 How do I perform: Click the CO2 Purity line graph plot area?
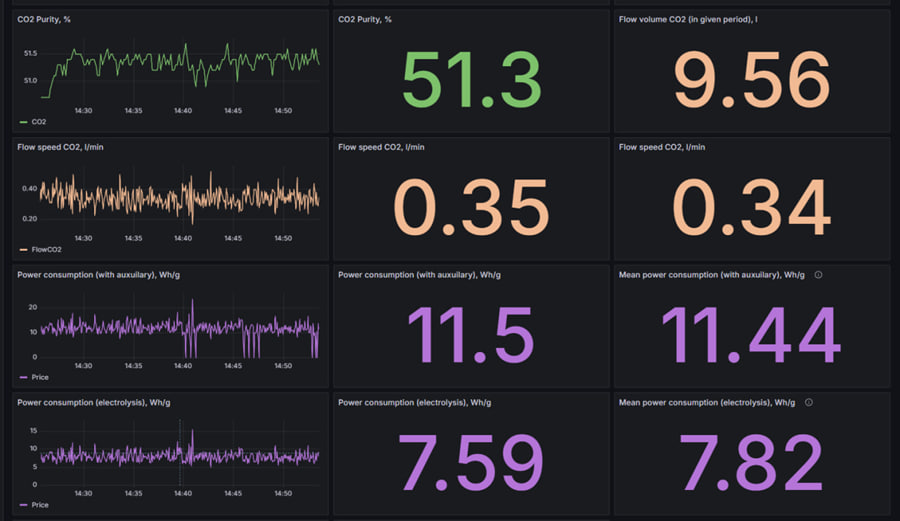[x=180, y=68]
